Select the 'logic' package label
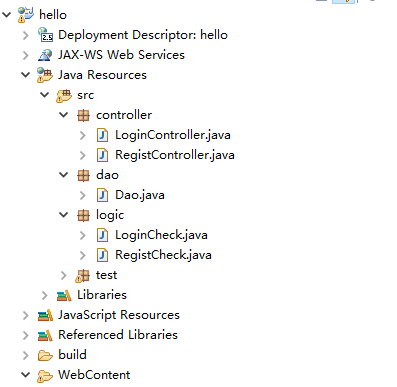Image resolution: width=397 pixels, height=387 pixels. 110,215
